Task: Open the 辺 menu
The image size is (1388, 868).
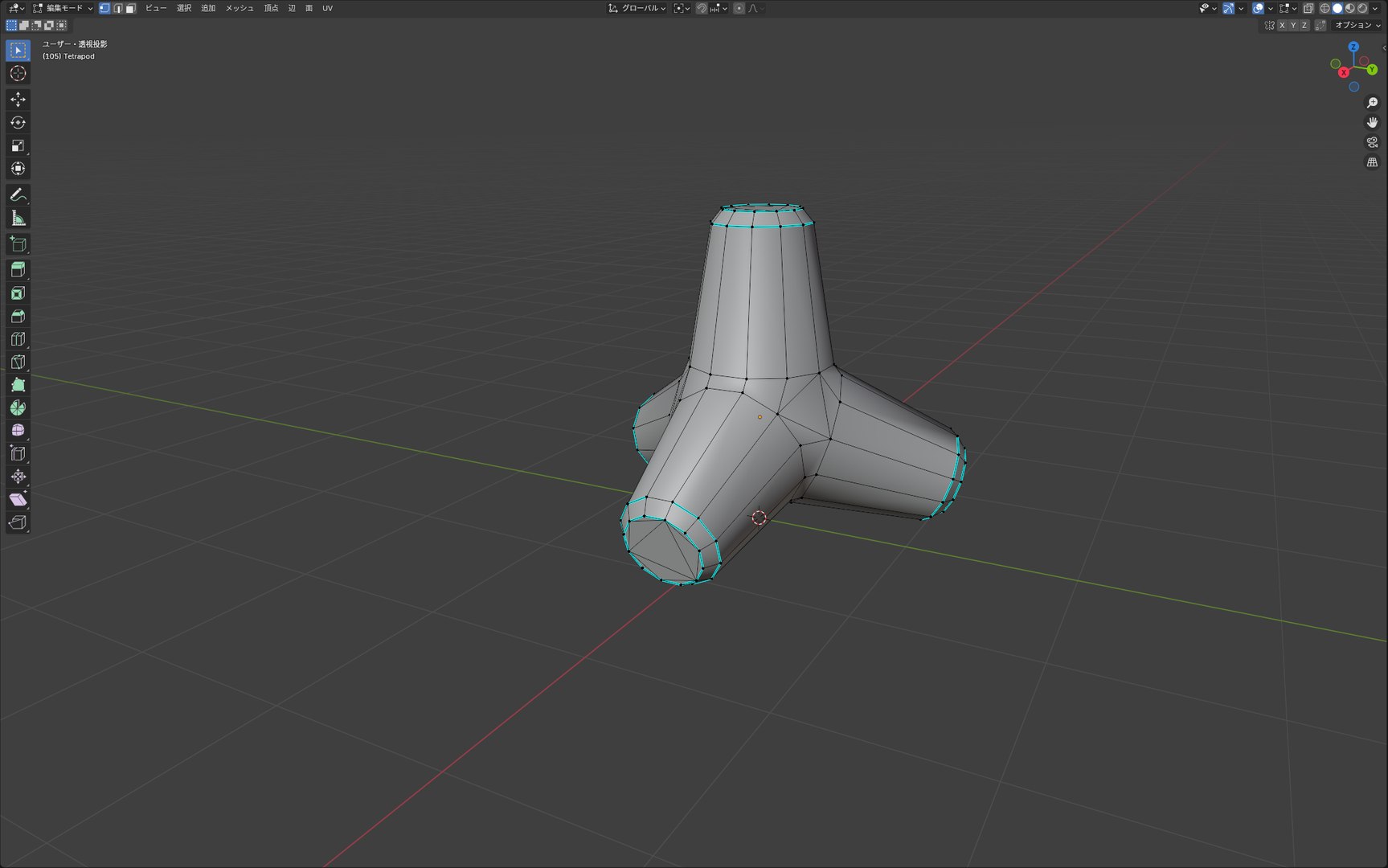Action: [x=292, y=8]
